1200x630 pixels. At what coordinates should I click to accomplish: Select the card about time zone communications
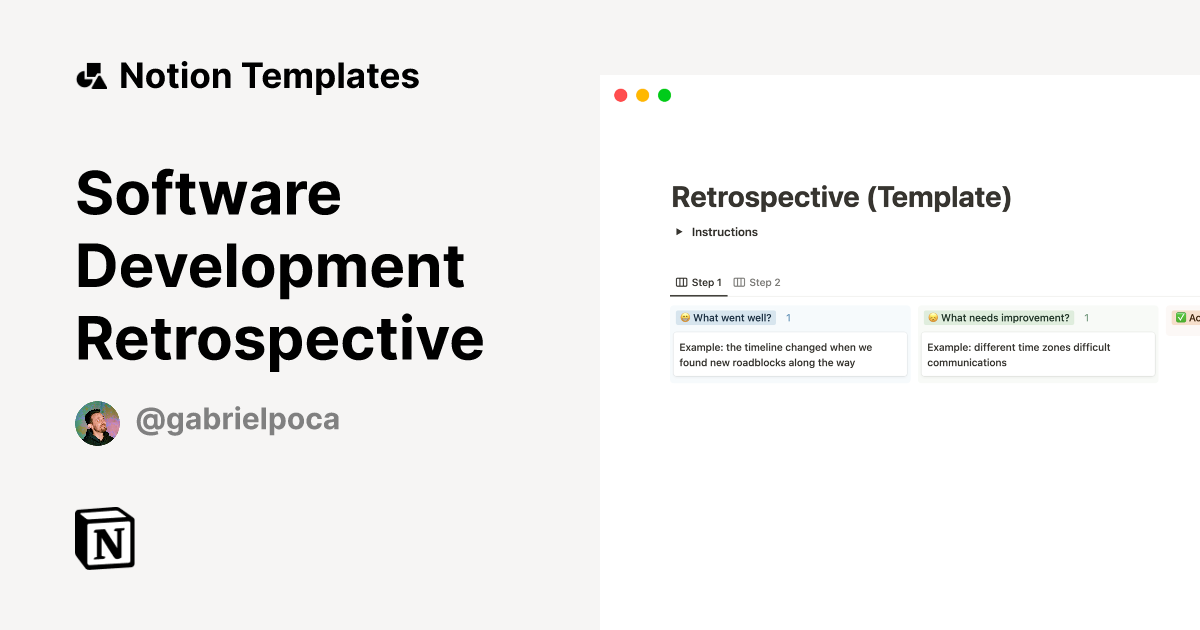pyautogui.click(x=1038, y=354)
